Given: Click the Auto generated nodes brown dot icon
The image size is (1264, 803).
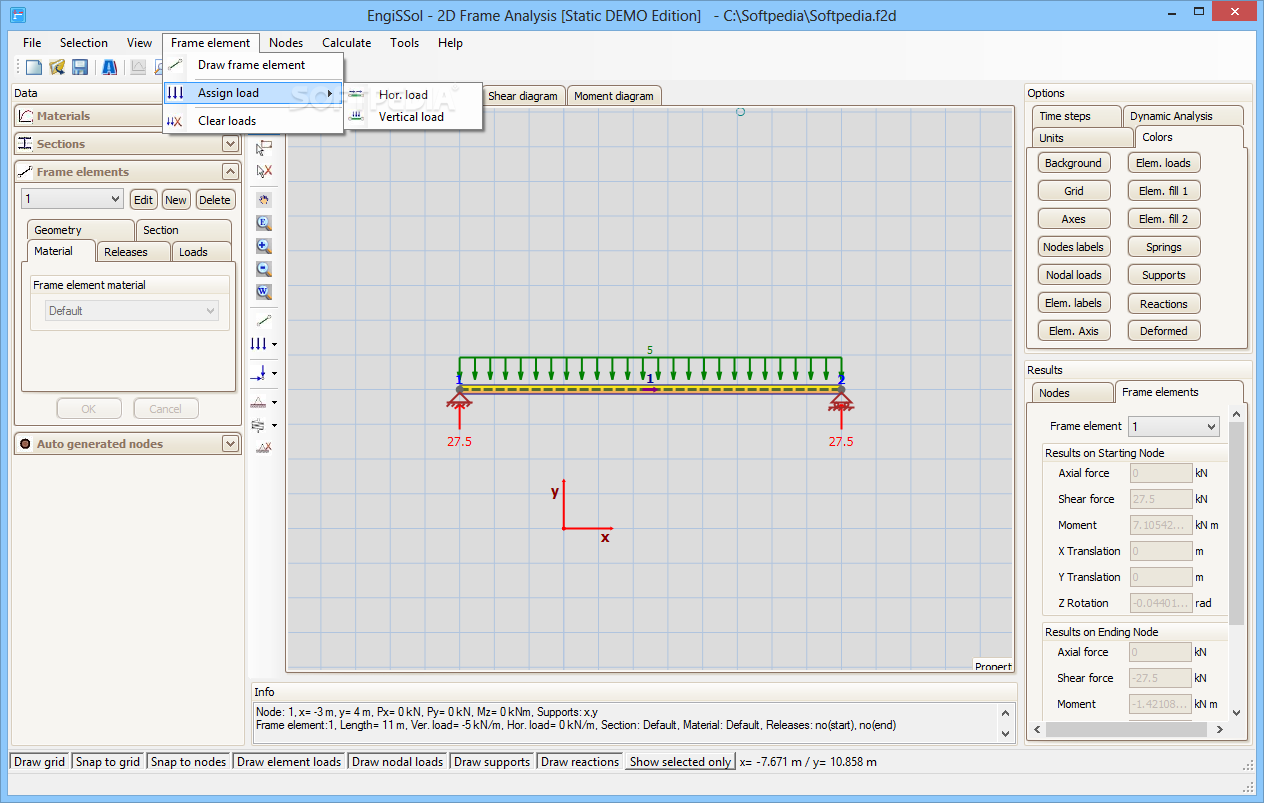Looking at the screenshot, I should tap(26, 444).
